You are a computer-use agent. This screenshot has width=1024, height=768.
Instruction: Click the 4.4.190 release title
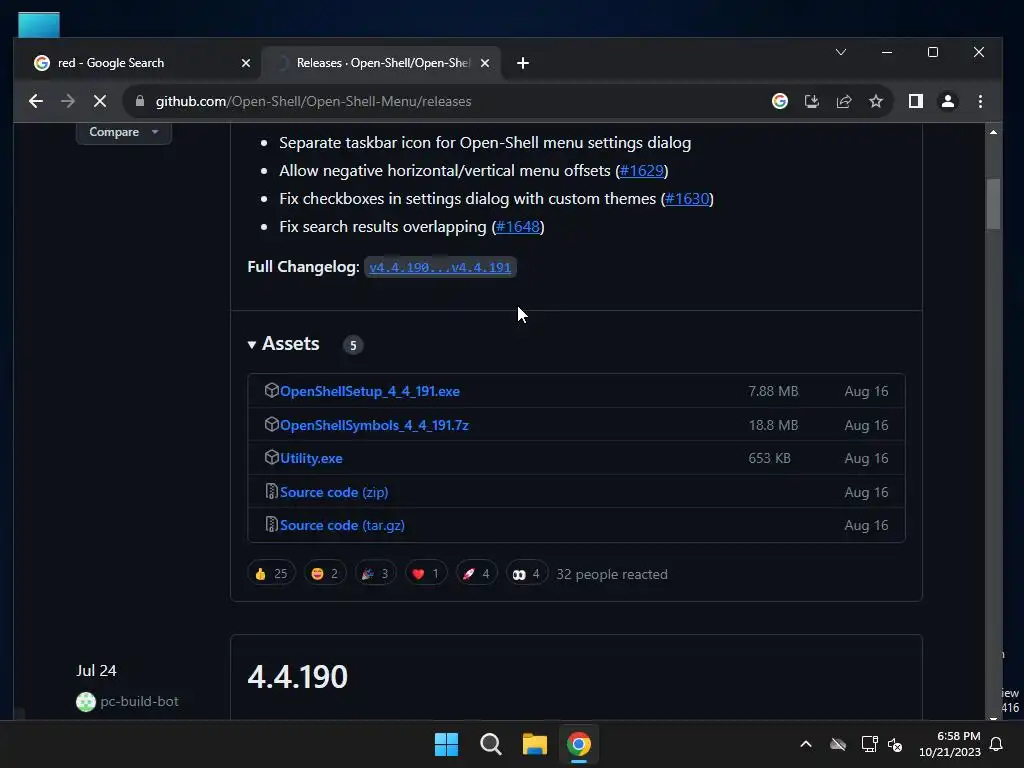pos(297,677)
